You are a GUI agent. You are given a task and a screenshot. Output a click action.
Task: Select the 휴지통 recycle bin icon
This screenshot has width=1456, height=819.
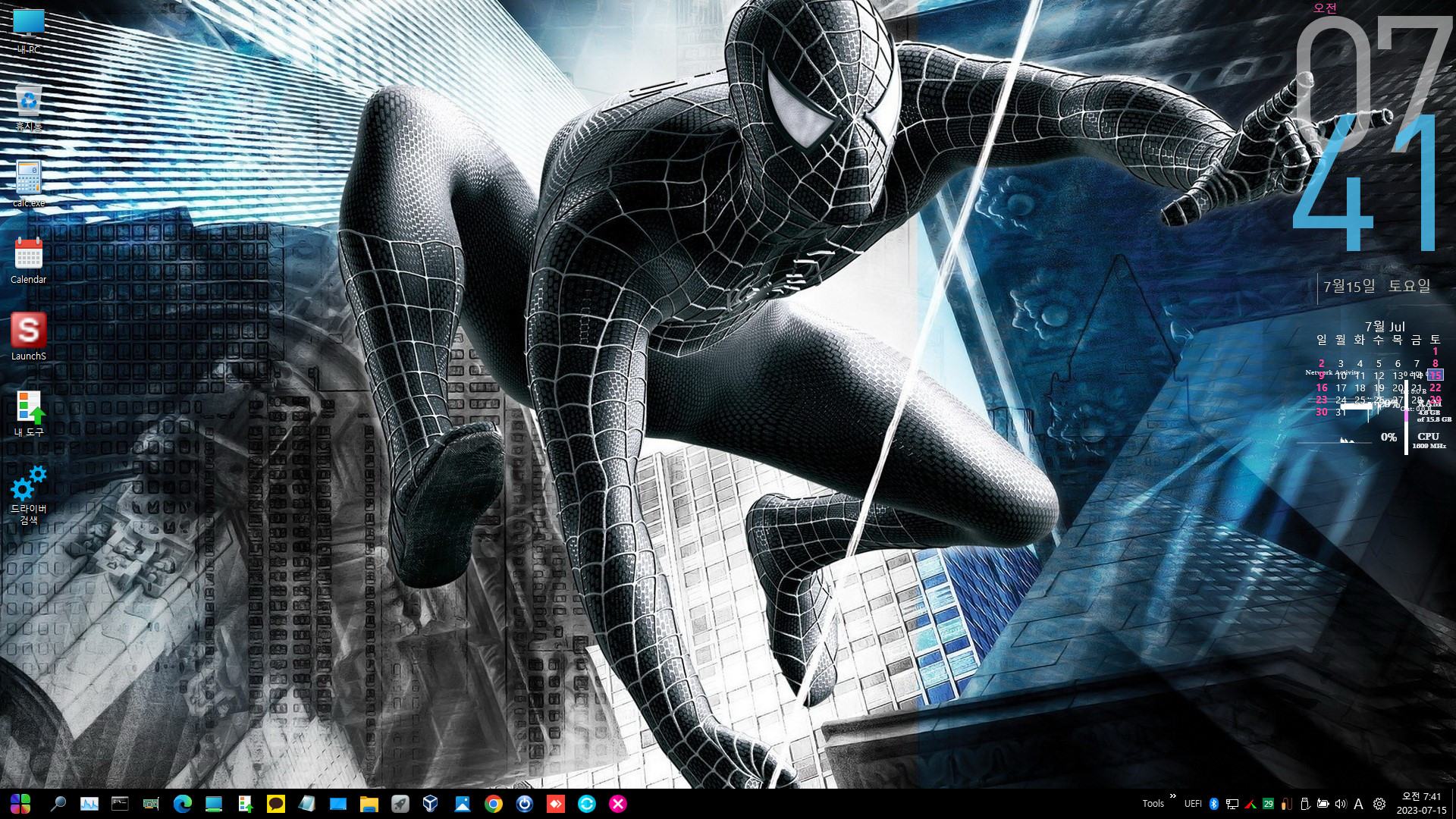29,108
